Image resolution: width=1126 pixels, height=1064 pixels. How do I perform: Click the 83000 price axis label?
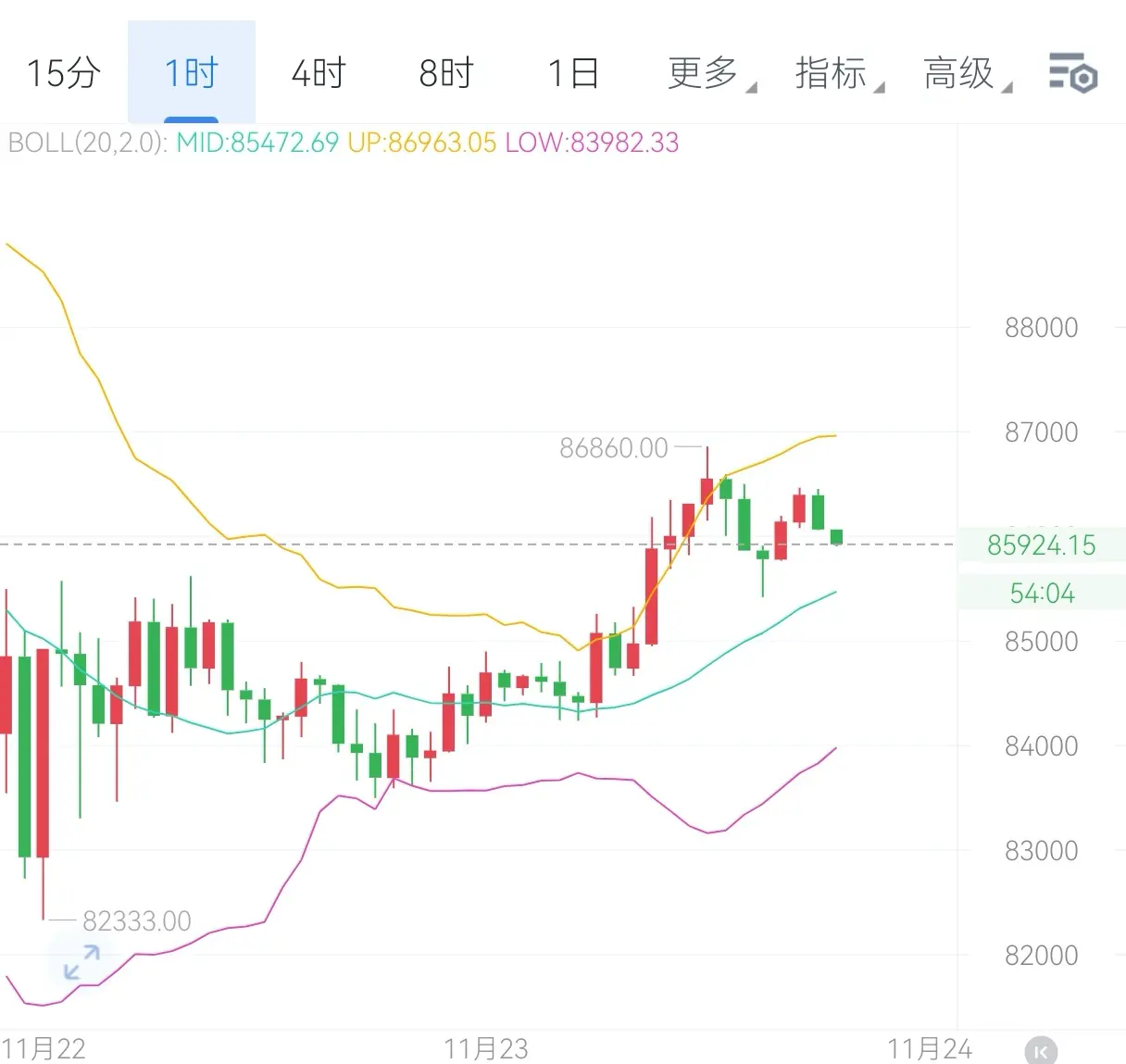[x=1041, y=850]
